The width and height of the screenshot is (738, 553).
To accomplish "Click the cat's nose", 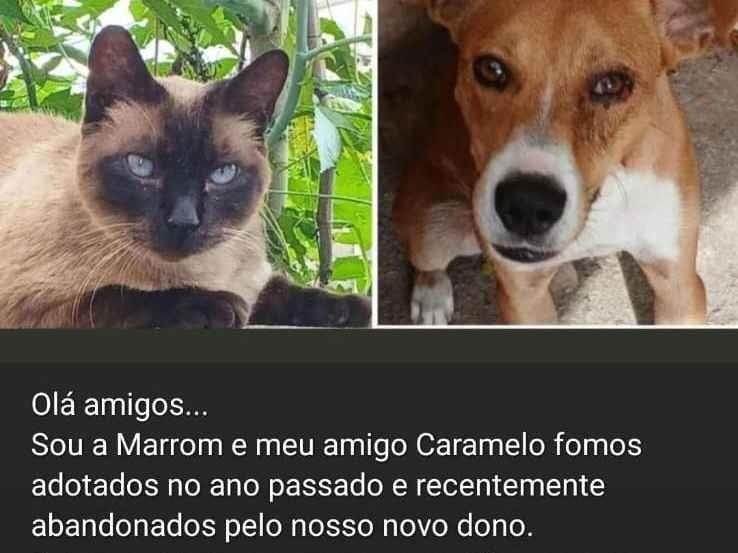I will [184, 213].
